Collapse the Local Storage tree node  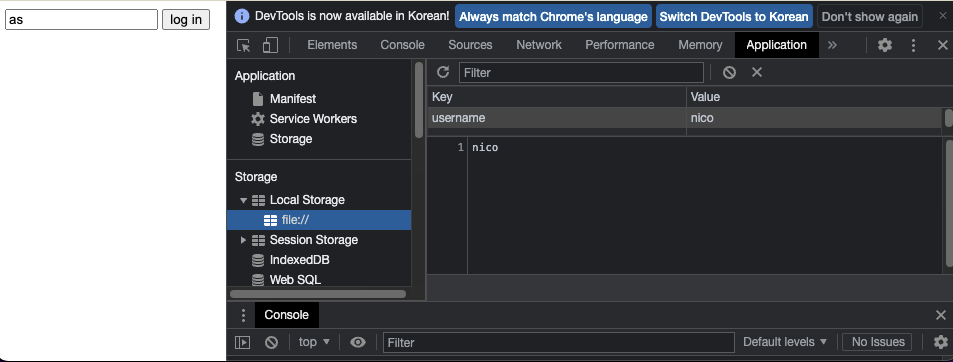pos(243,200)
